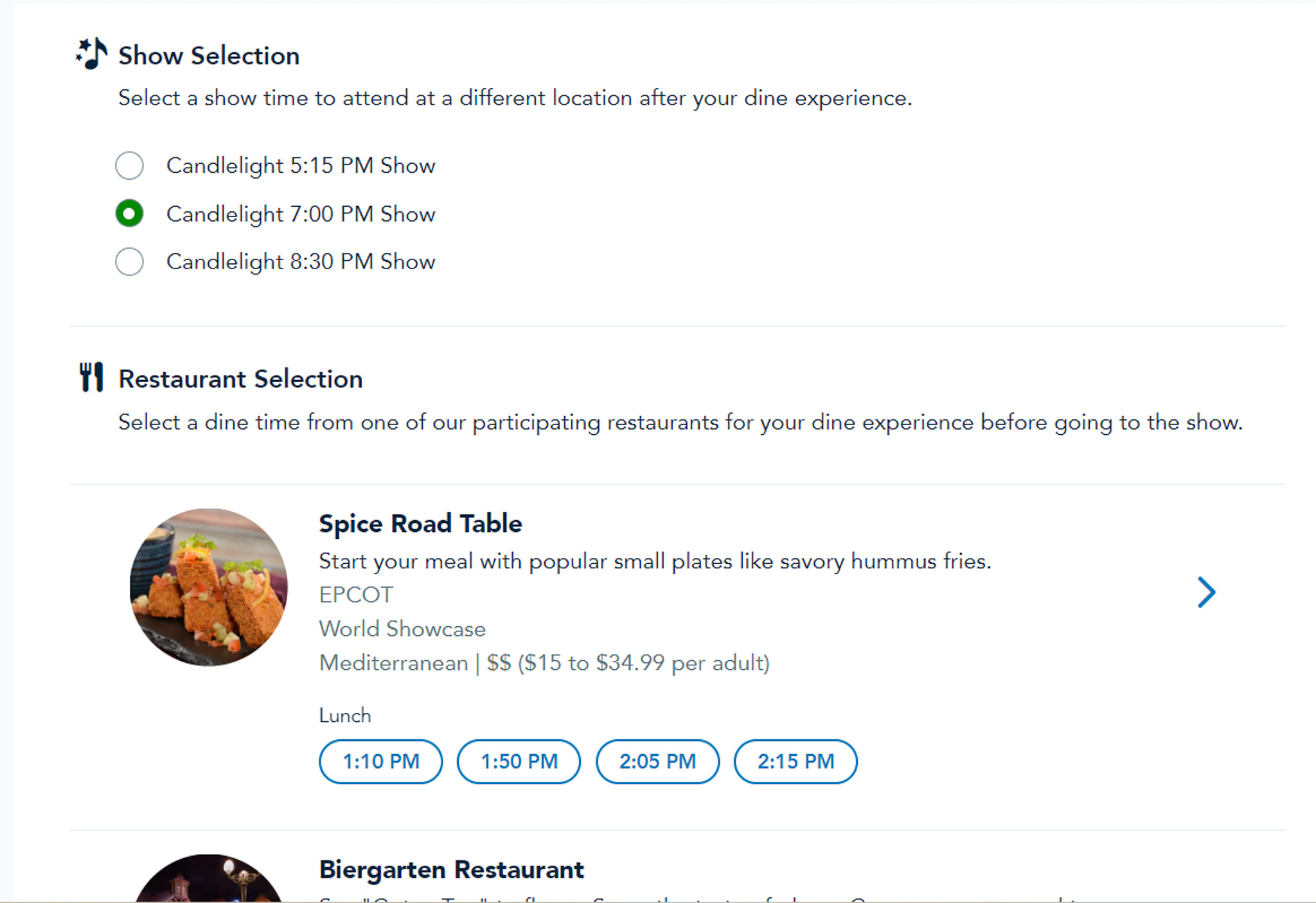This screenshot has height=903, width=1316.
Task: Click the Spice Road Table food photo
Action: (x=209, y=587)
